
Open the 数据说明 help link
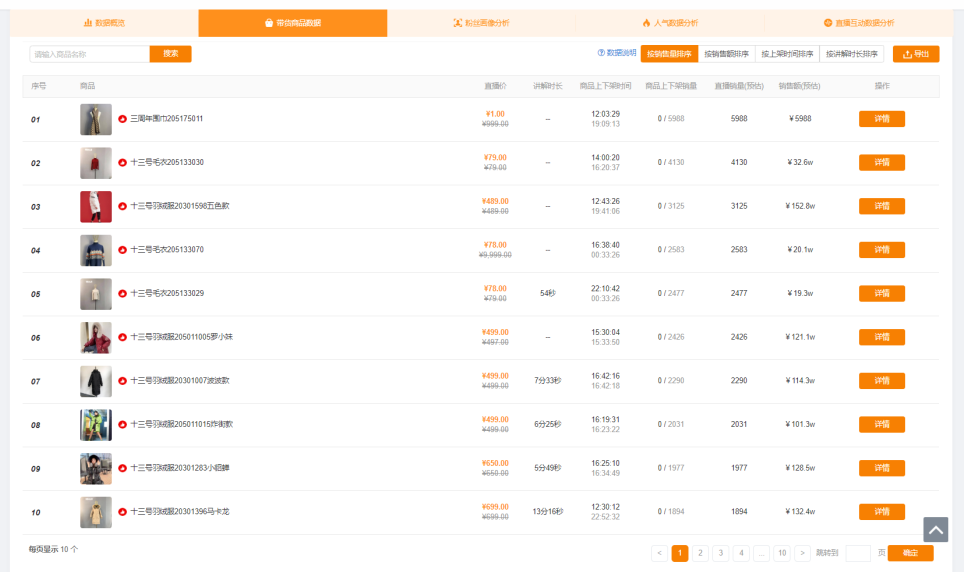pos(617,54)
